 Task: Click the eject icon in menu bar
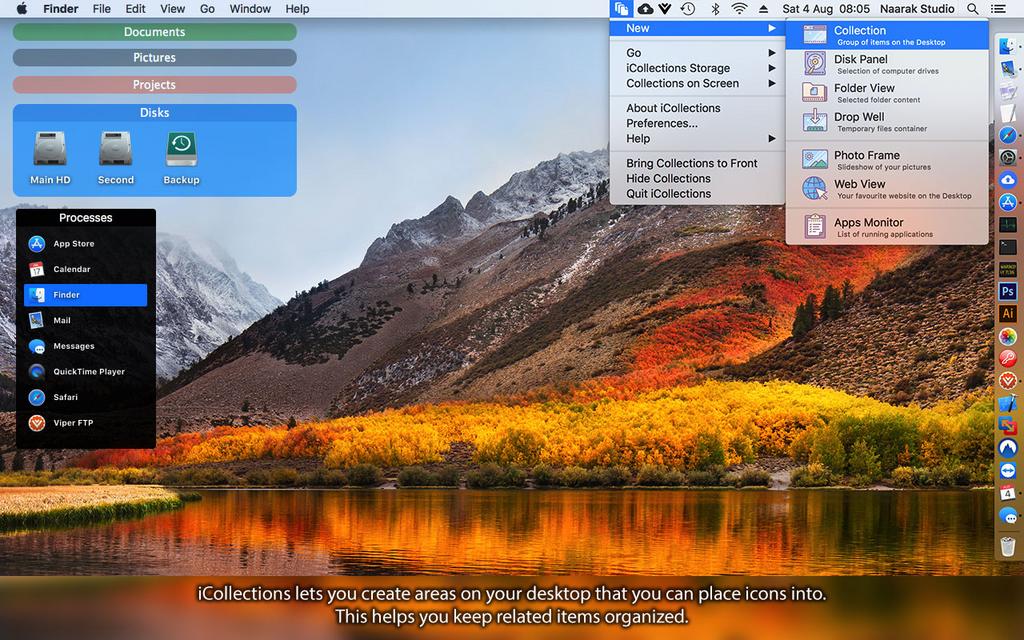(x=763, y=9)
